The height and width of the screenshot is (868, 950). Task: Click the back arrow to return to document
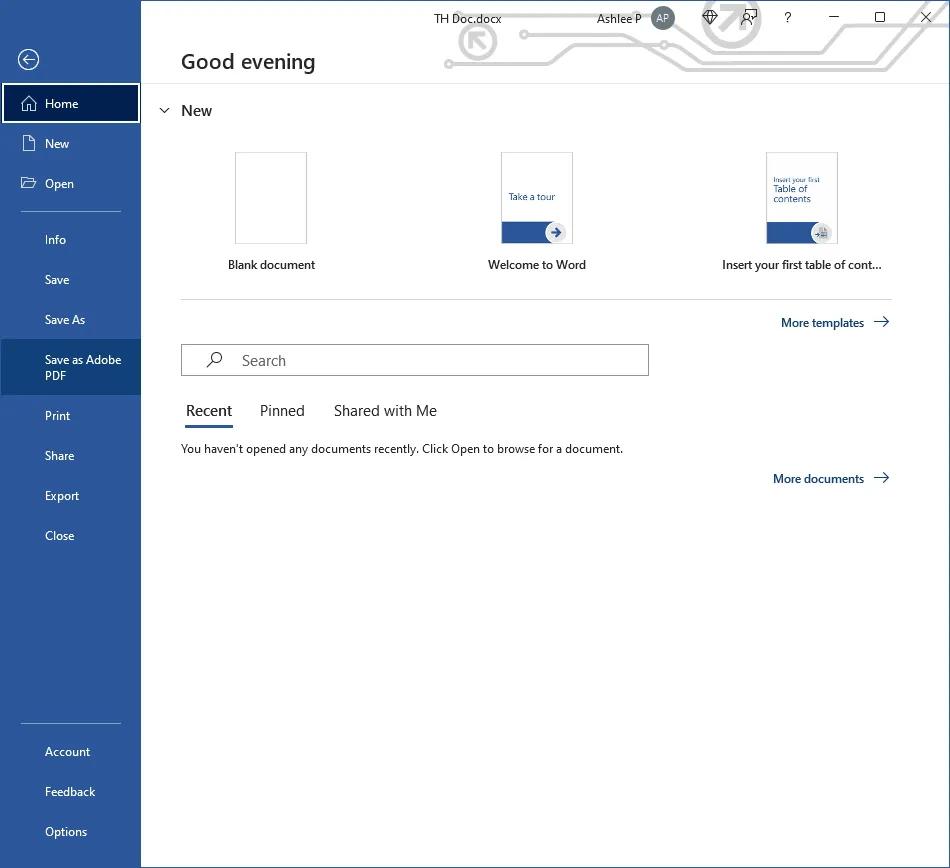[28, 59]
